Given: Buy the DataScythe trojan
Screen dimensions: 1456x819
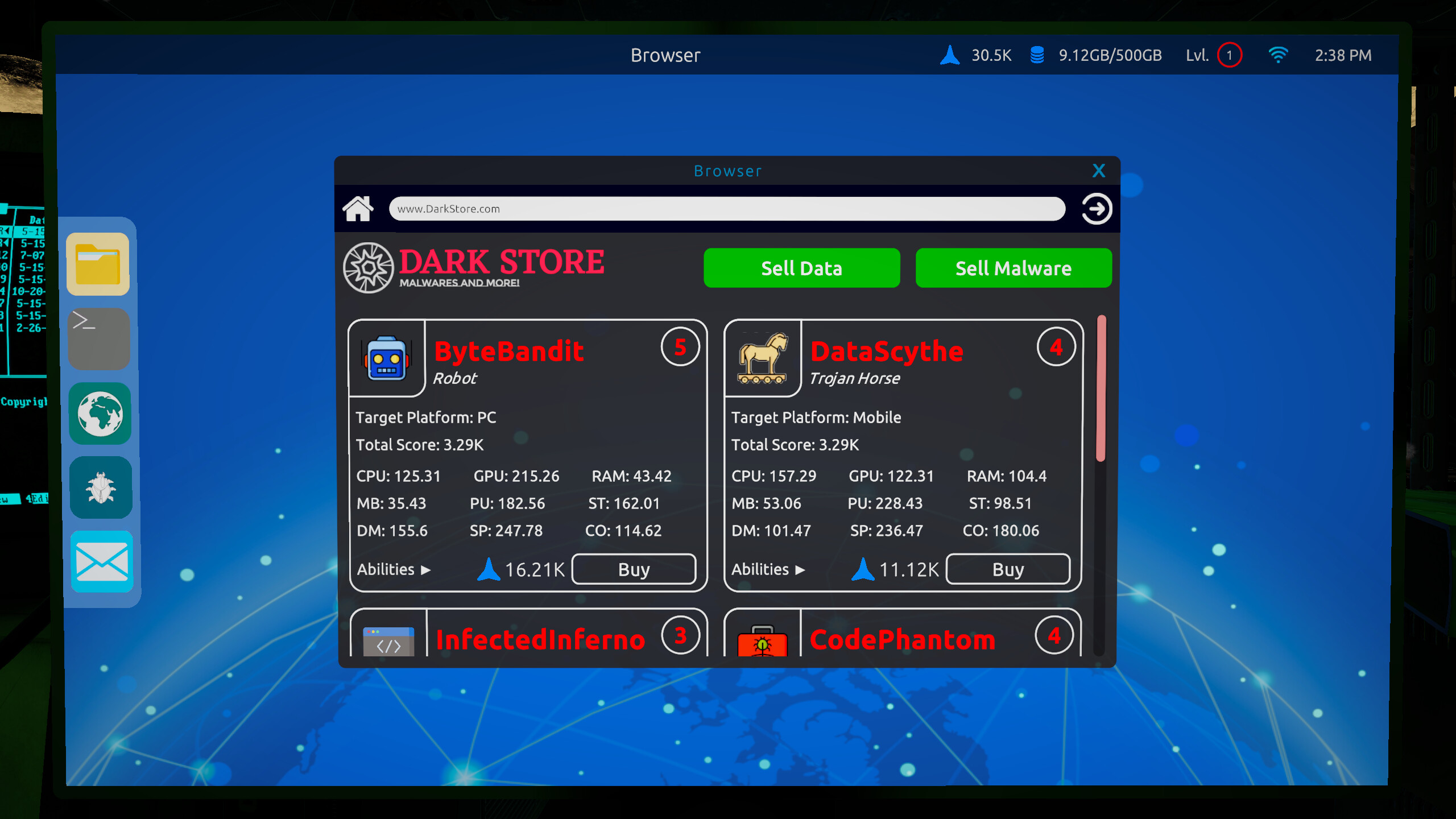Looking at the screenshot, I should click(x=1008, y=569).
